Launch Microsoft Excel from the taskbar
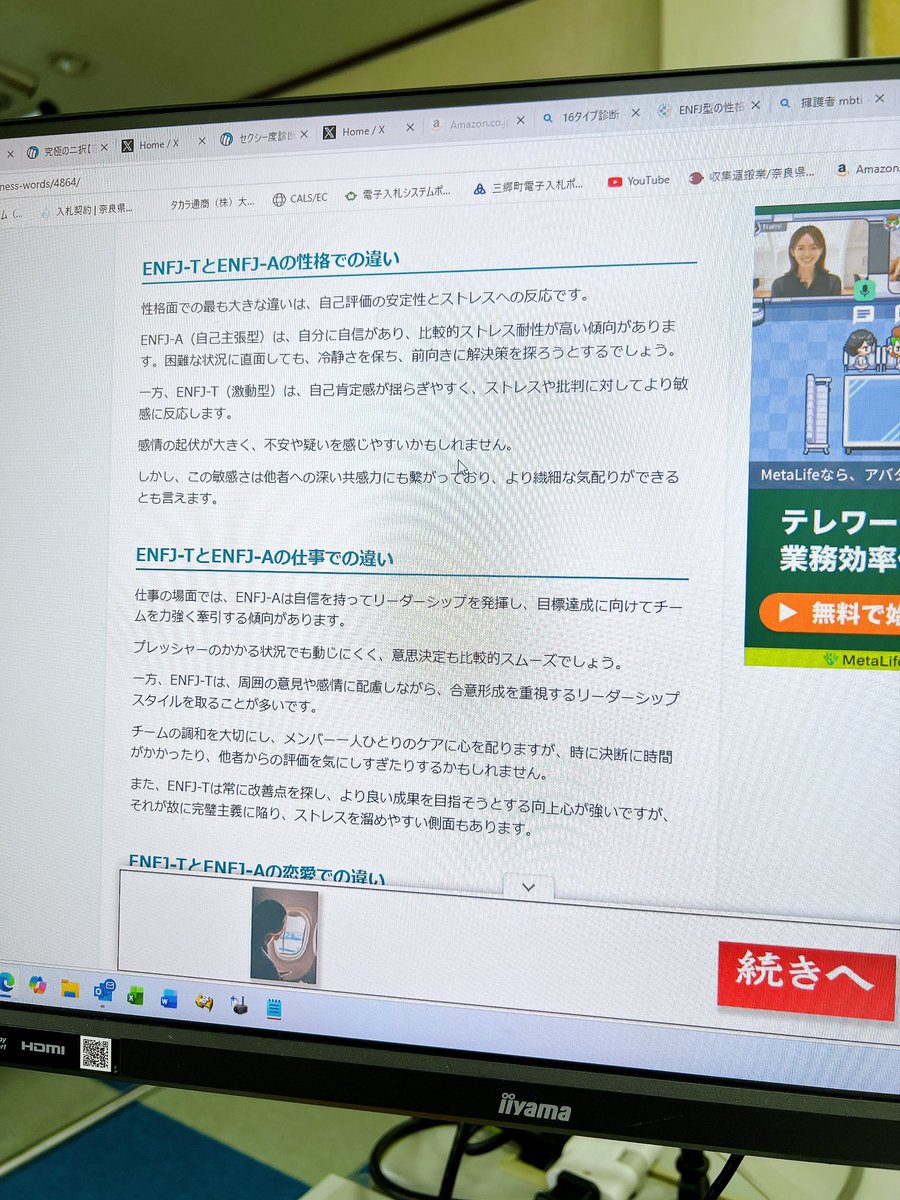Screen dimensions: 900x1200 tap(133, 996)
